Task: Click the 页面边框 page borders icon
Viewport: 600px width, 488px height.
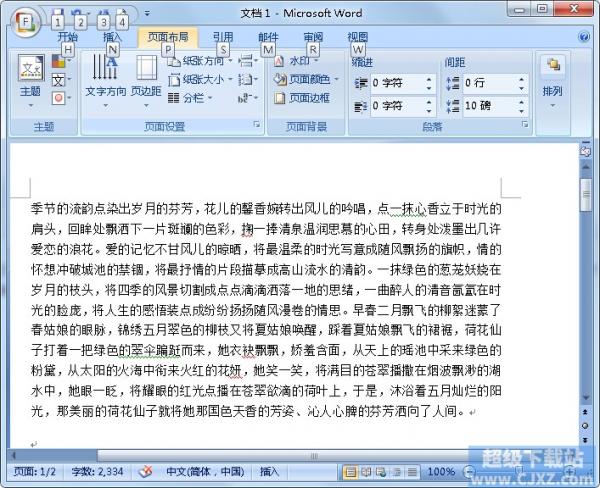Action: pyautogui.click(x=279, y=98)
